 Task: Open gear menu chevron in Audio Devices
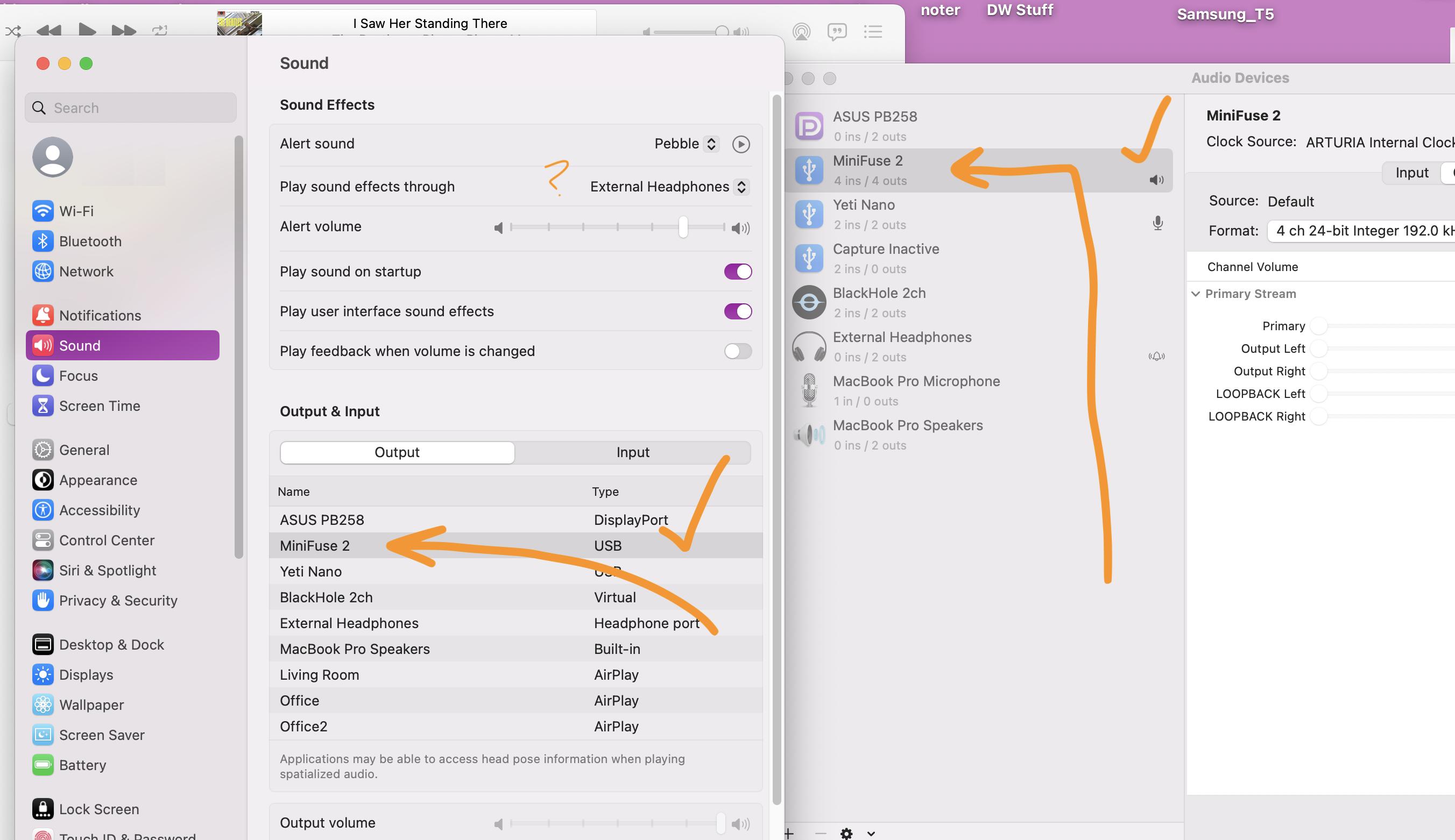[871, 834]
